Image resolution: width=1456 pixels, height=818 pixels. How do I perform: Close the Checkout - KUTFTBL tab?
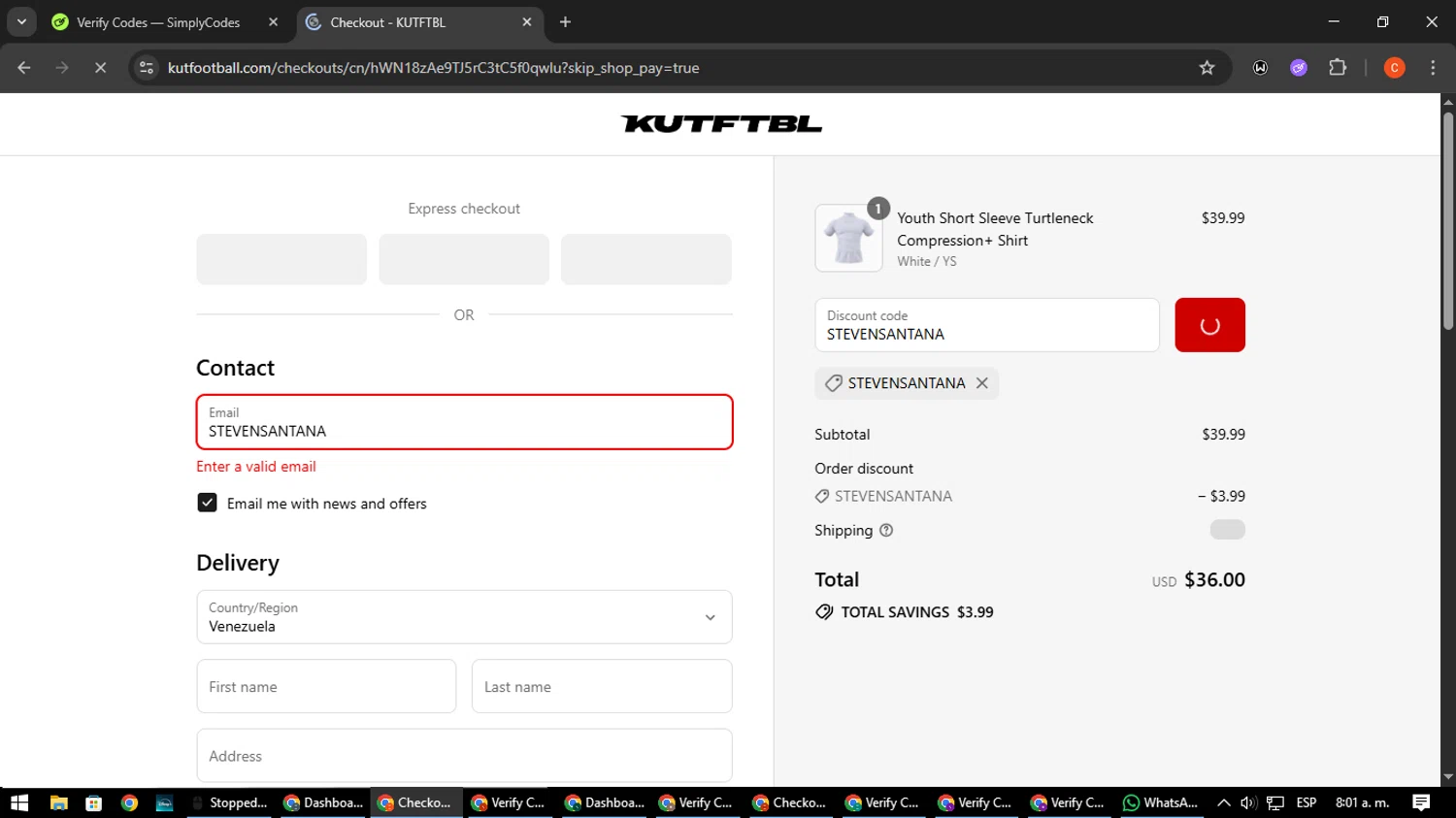(x=527, y=22)
